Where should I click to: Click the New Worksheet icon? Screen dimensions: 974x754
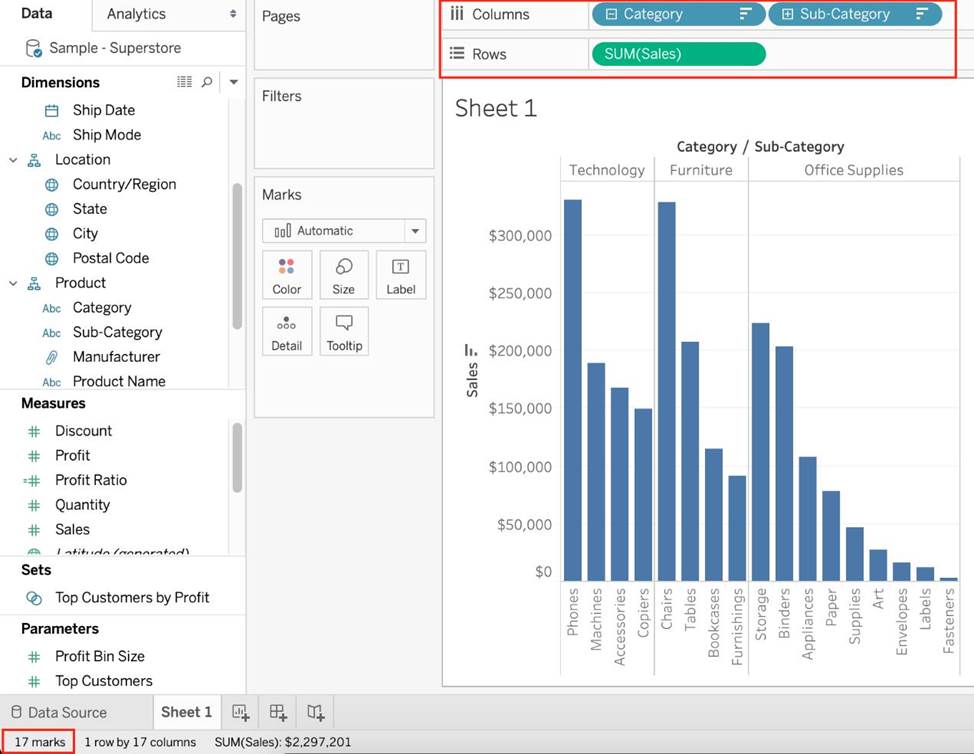pos(241,712)
